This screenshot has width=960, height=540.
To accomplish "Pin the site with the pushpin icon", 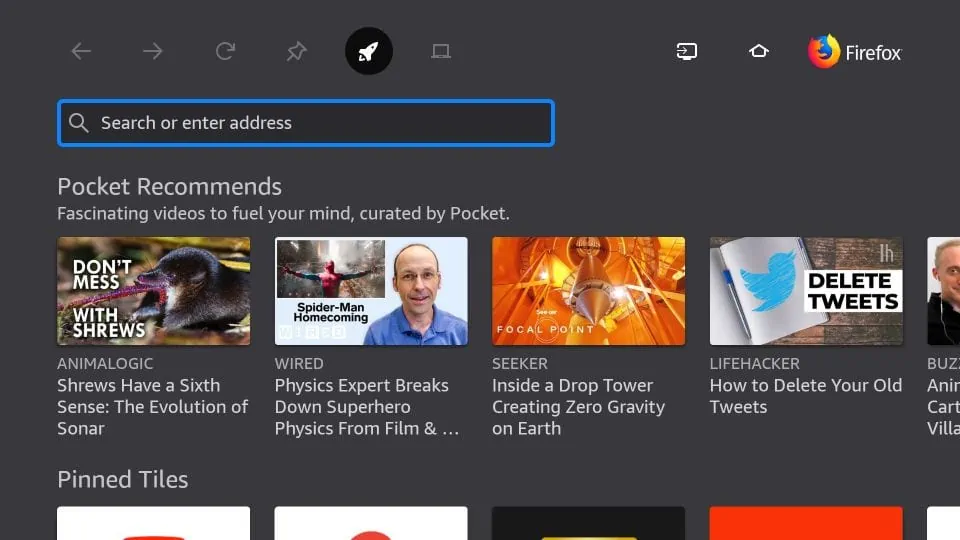I will pyautogui.click(x=297, y=51).
